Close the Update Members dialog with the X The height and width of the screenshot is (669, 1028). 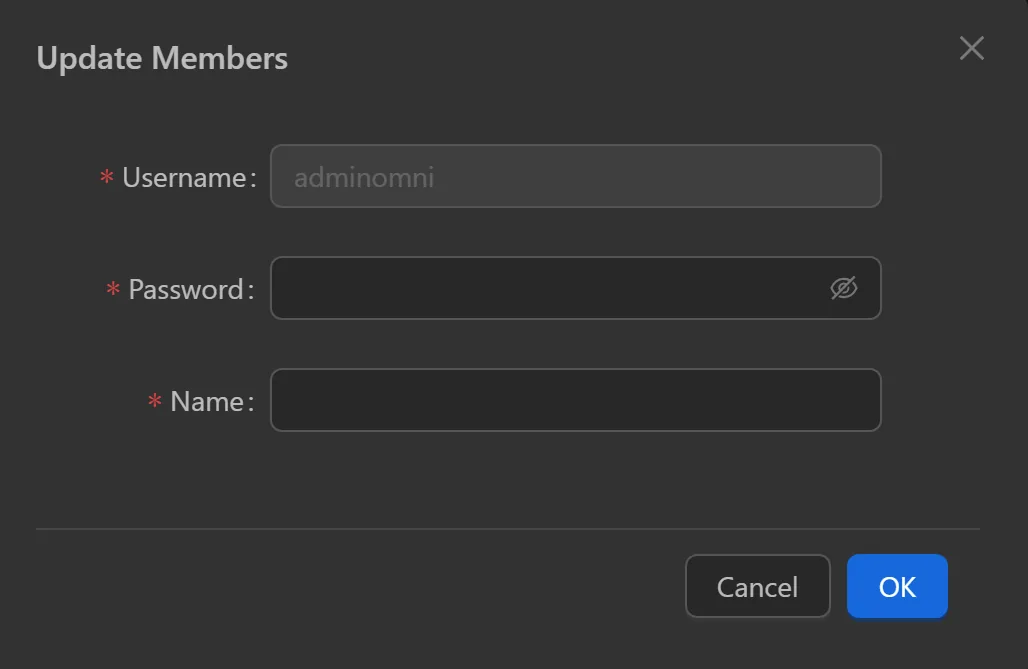(971, 48)
